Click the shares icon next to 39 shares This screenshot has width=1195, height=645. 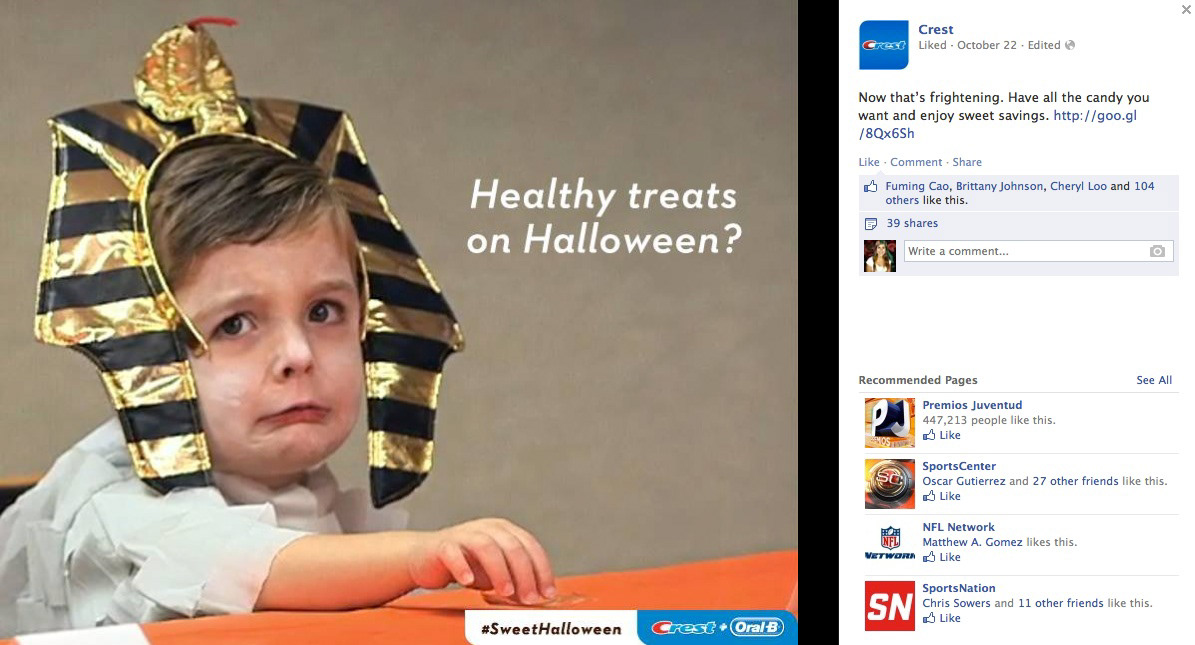click(x=871, y=223)
